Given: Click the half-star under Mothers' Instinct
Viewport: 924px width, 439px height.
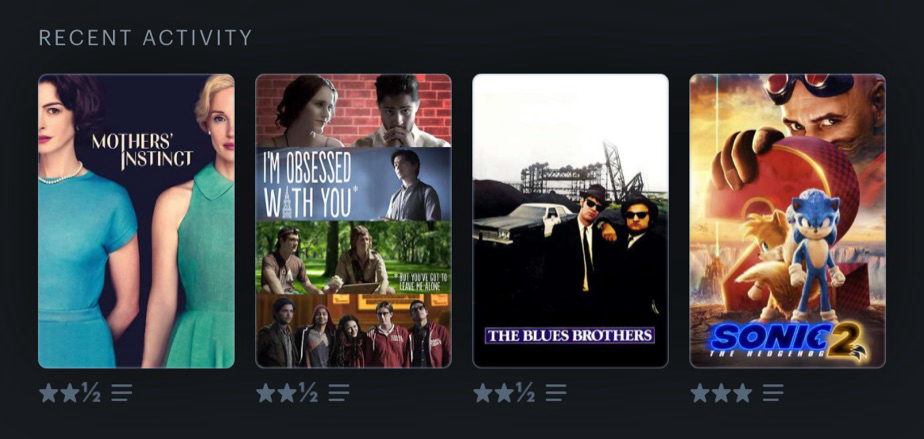Looking at the screenshot, I should click(x=91, y=392).
